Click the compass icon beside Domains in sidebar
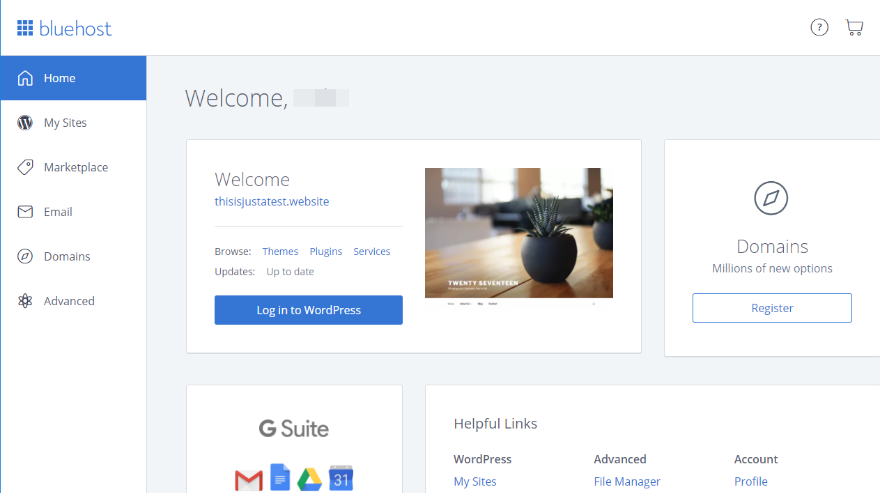This screenshot has height=493, width=880. pyautogui.click(x=25, y=256)
